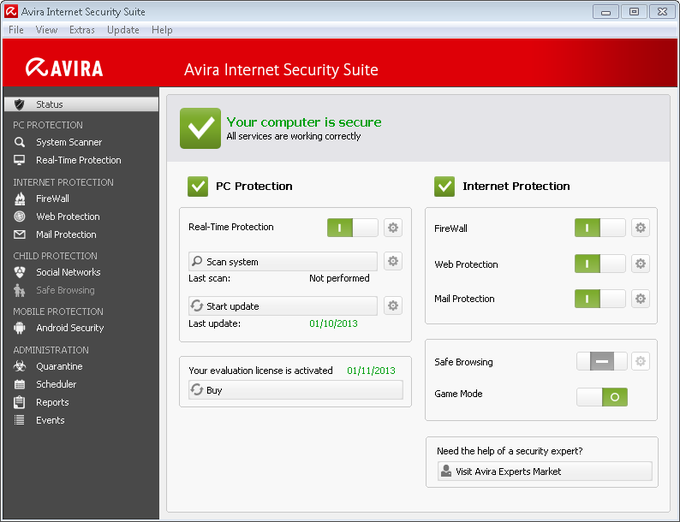
Task: Click the Scheduler calendar icon
Action: click(x=20, y=384)
